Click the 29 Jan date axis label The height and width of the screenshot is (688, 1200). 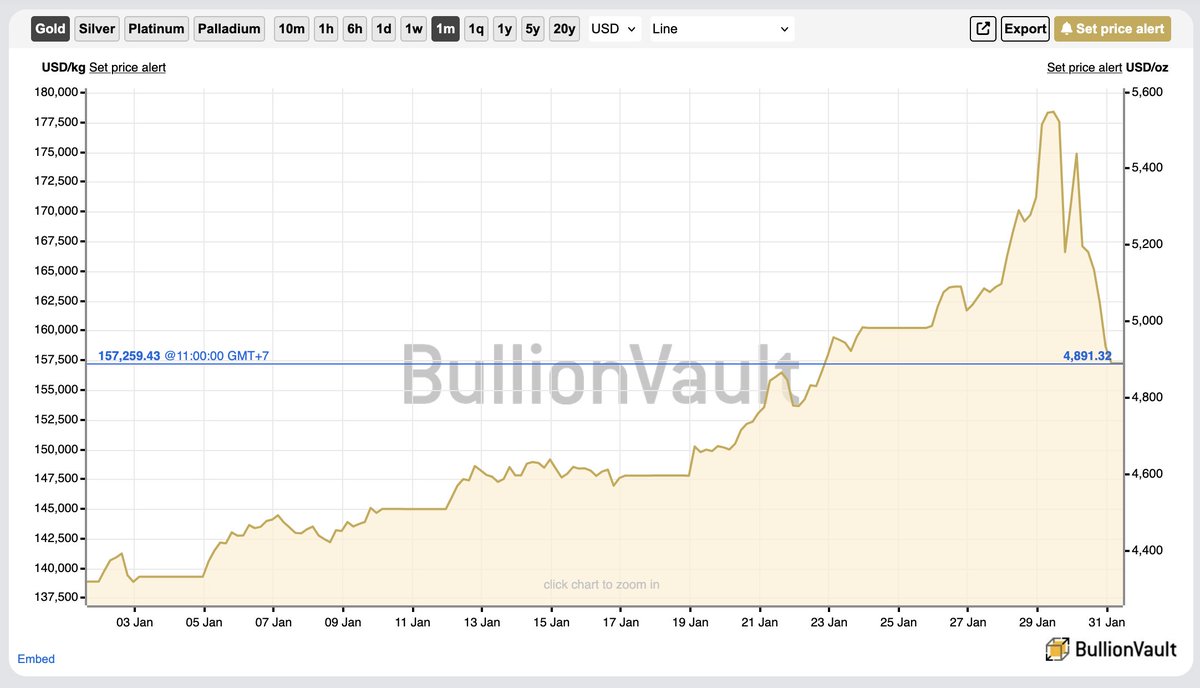(x=1037, y=622)
